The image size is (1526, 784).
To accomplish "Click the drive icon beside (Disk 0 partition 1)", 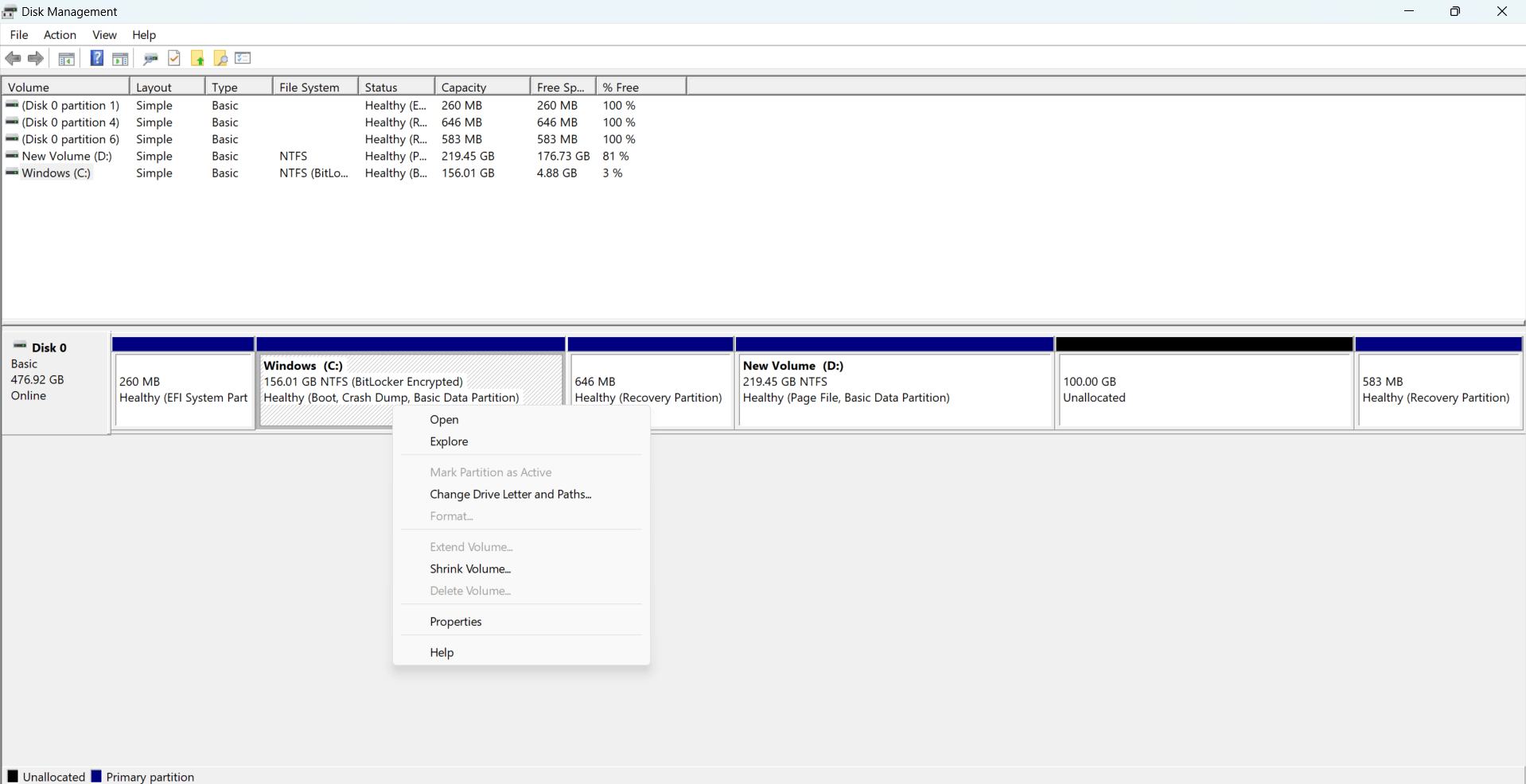I will click(12, 105).
